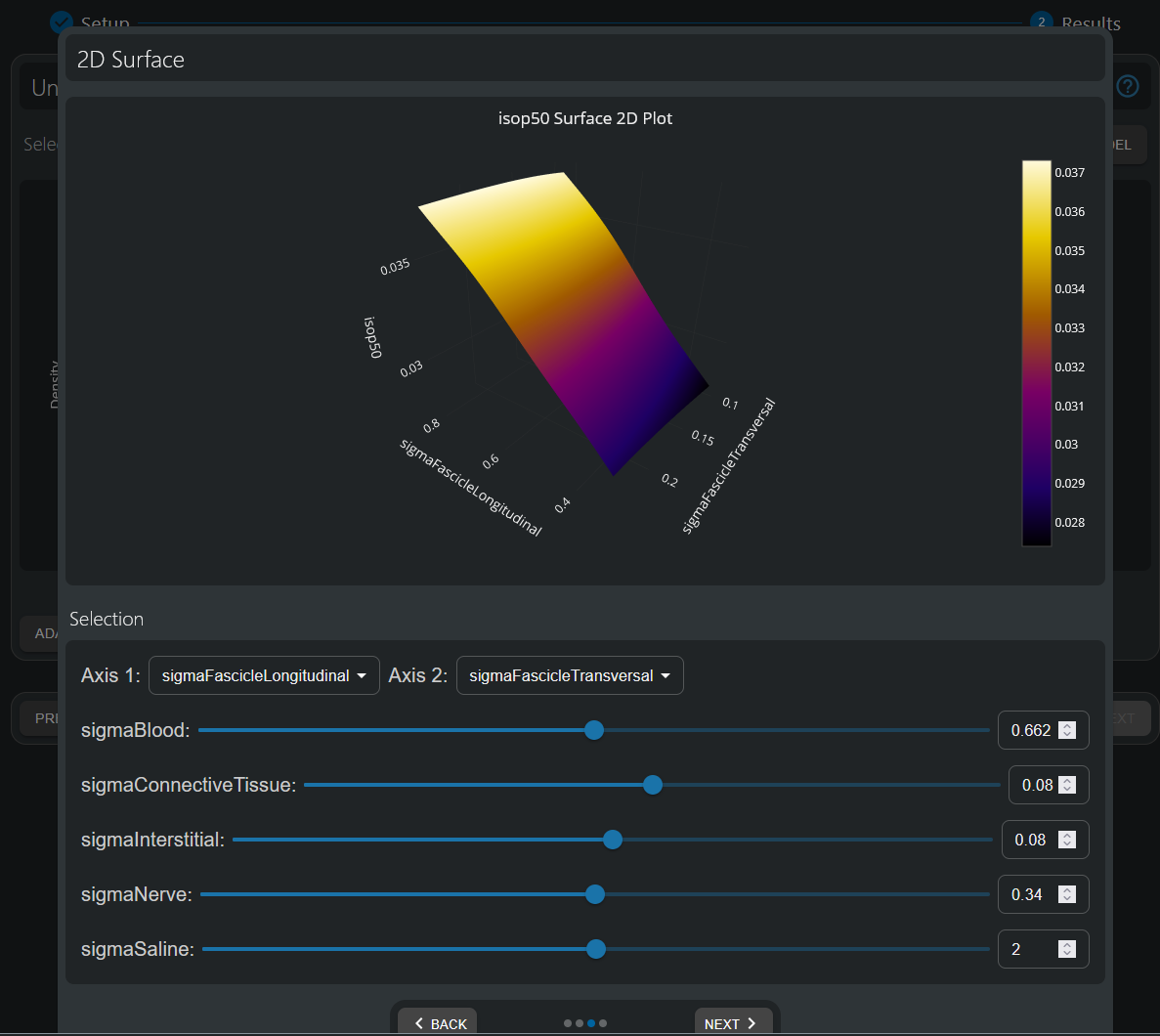Viewport: 1160px width, 1036px height.
Task: Click the sigmaNerve slider handle
Action: click(594, 894)
